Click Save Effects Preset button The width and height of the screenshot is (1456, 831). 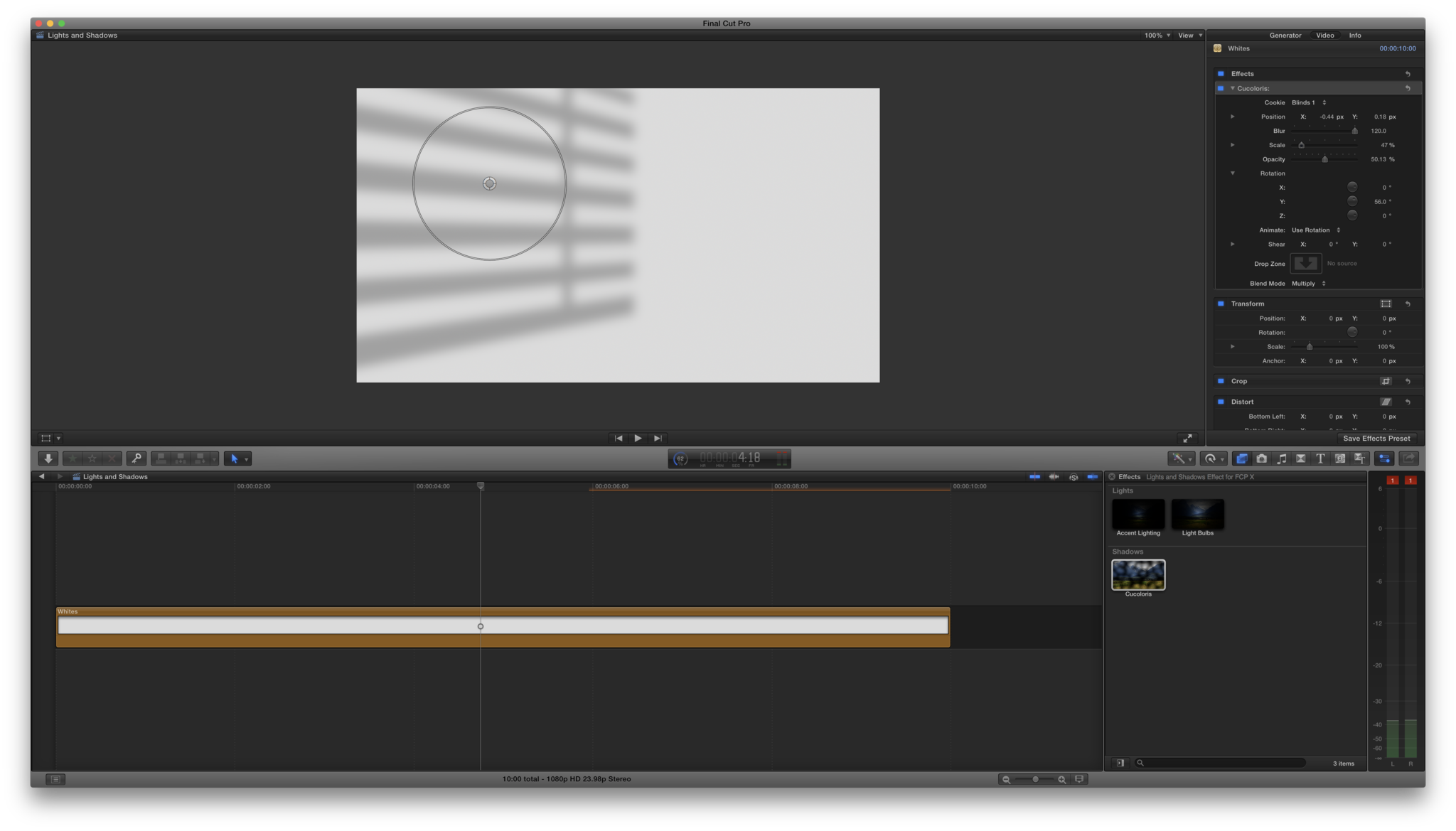(1376, 439)
